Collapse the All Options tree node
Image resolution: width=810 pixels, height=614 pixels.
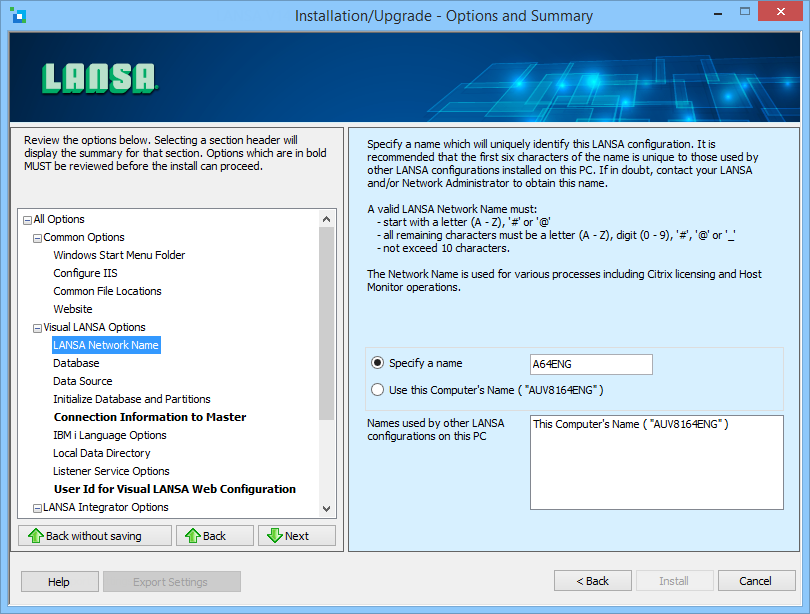click(27, 220)
